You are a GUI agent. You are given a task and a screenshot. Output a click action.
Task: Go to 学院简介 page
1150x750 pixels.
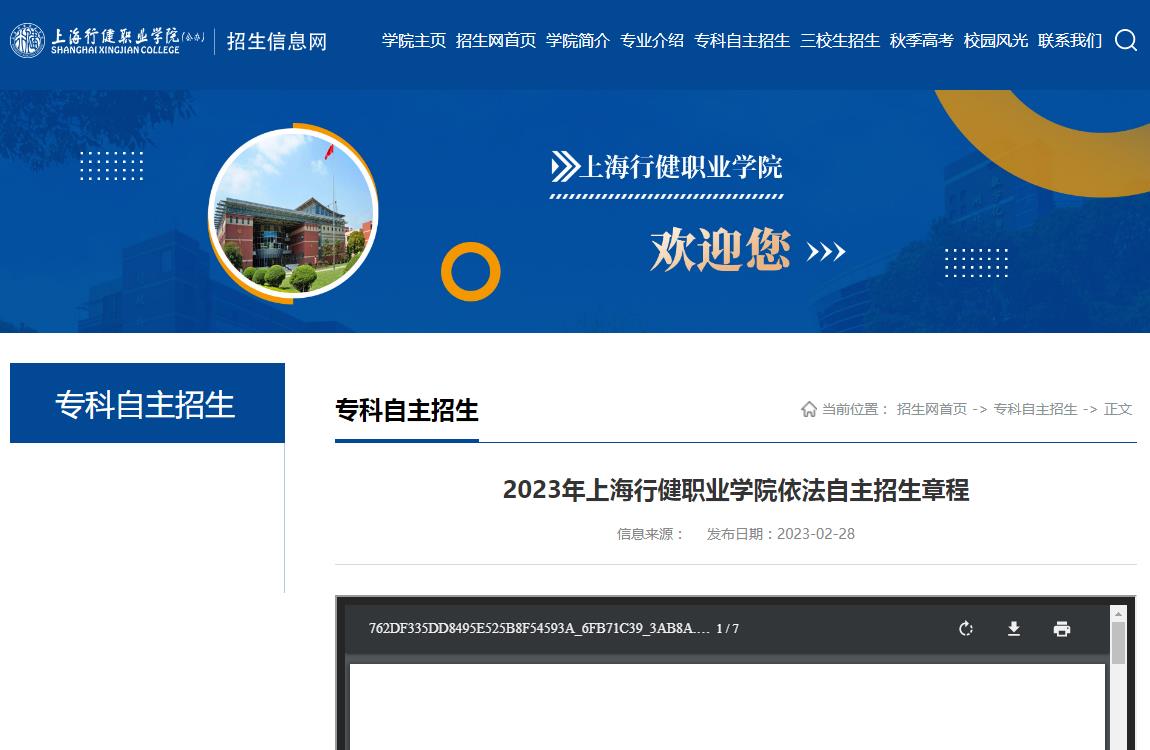[x=578, y=41]
